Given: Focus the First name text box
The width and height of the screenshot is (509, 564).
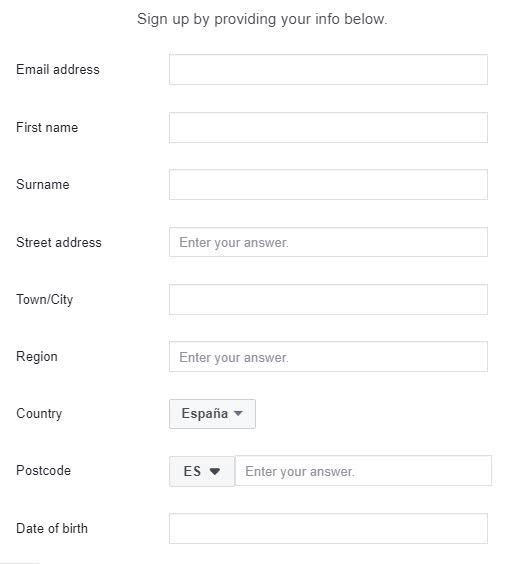Looking at the screenshot, I should coord(328,127).
